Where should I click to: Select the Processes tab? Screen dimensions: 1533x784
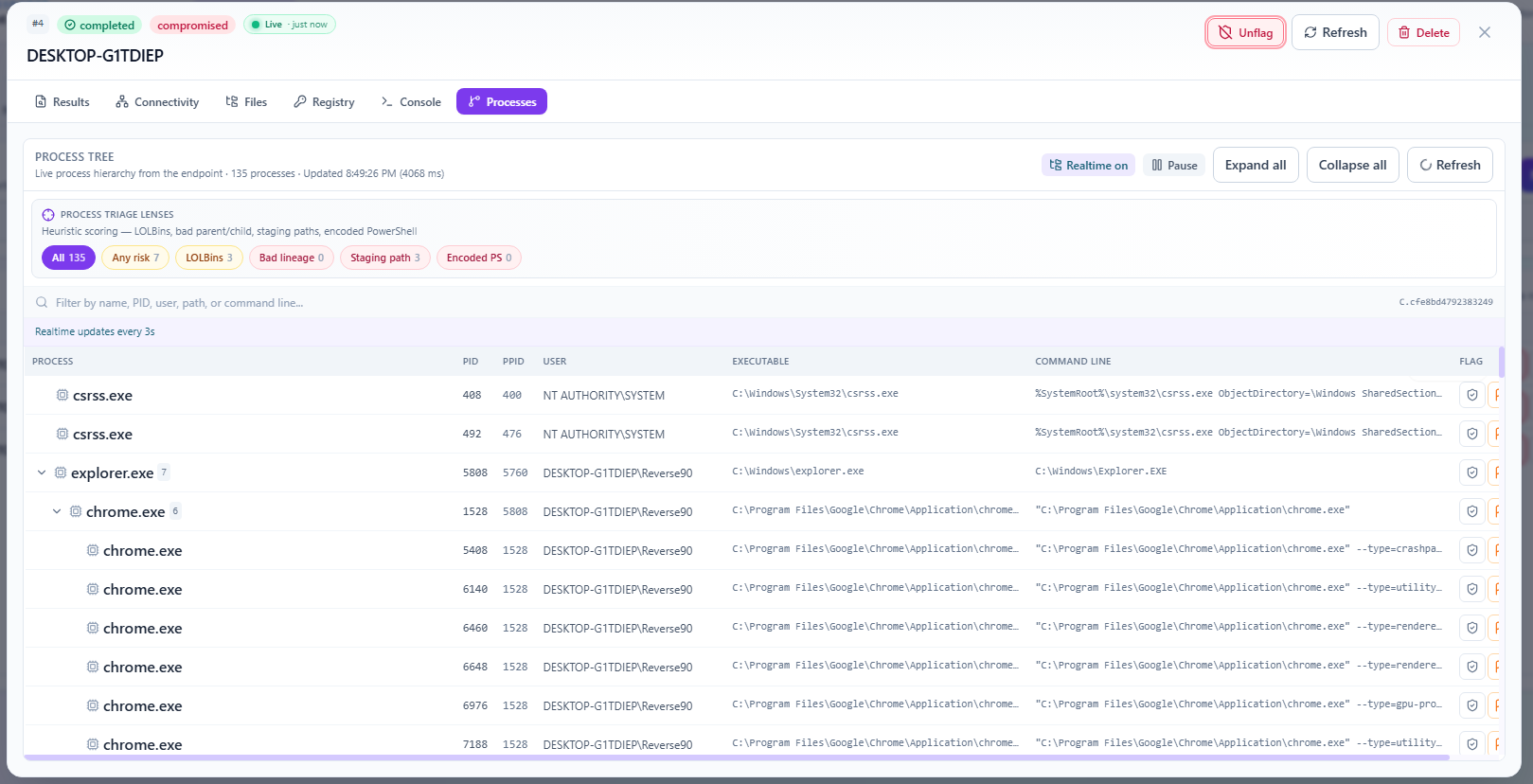coord(502,101)
